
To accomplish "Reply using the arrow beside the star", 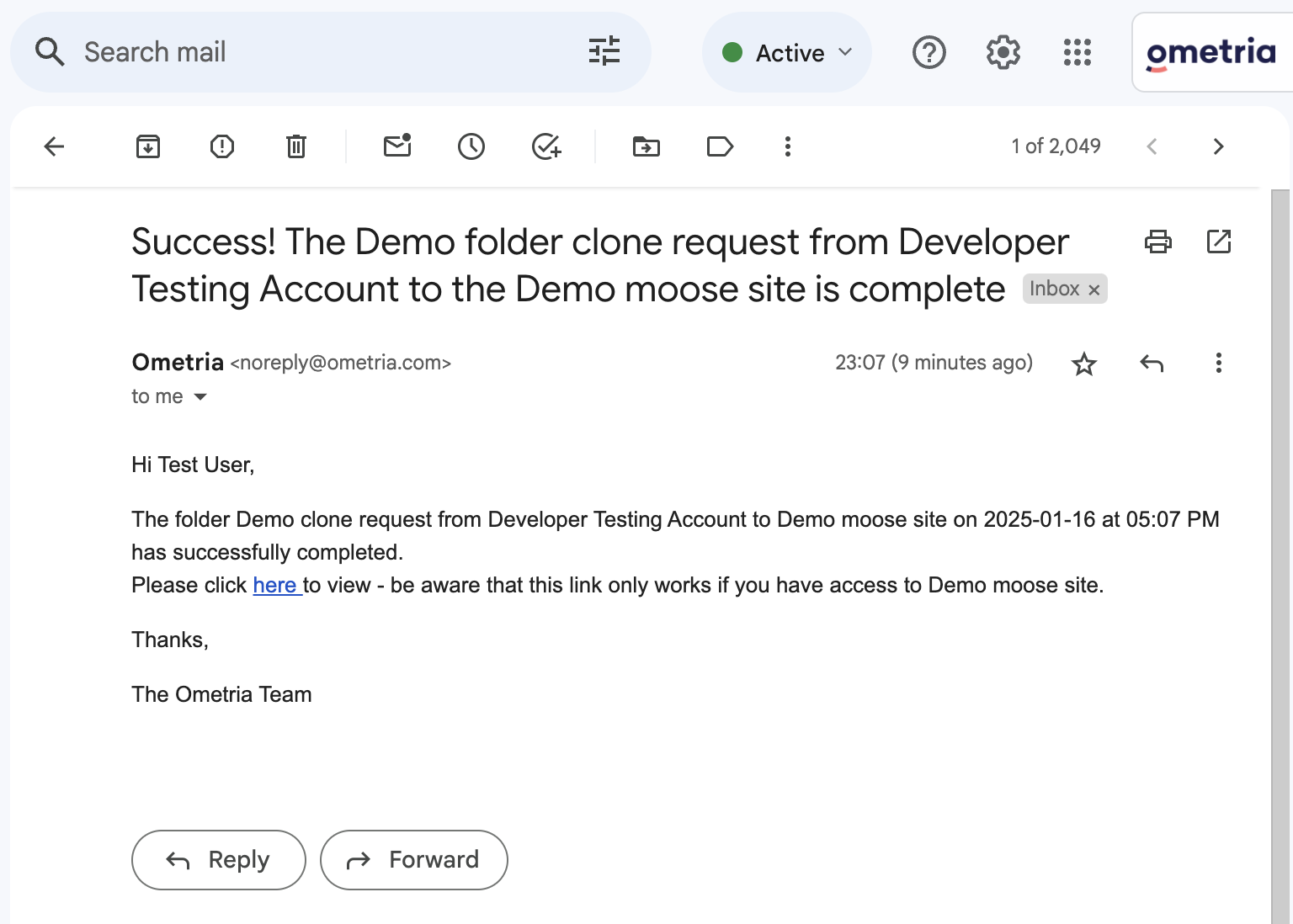I will (x=1152, y=363).
